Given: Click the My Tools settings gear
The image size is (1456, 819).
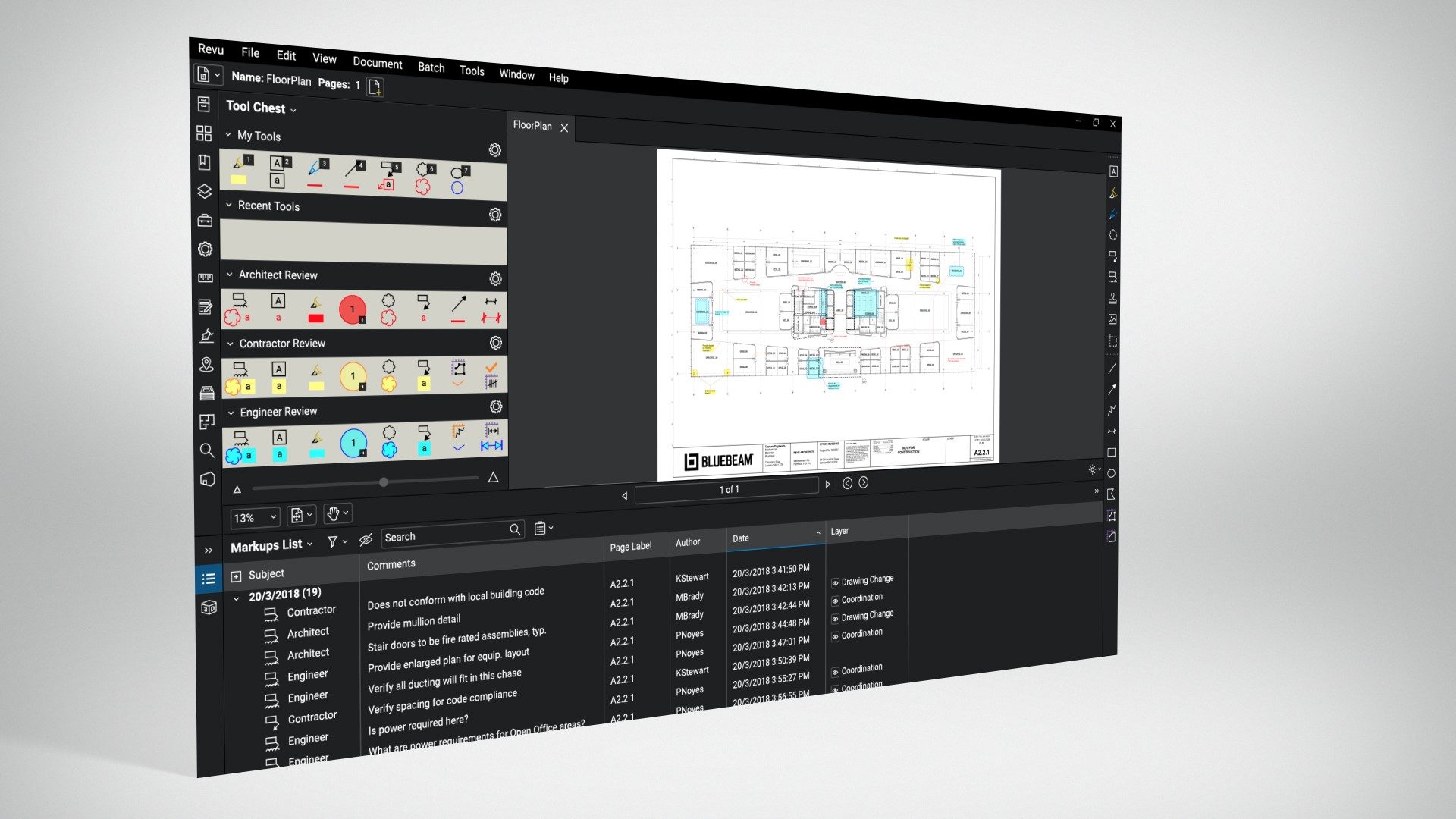Looking at the screenshot, I should click(x=494, y=150).
